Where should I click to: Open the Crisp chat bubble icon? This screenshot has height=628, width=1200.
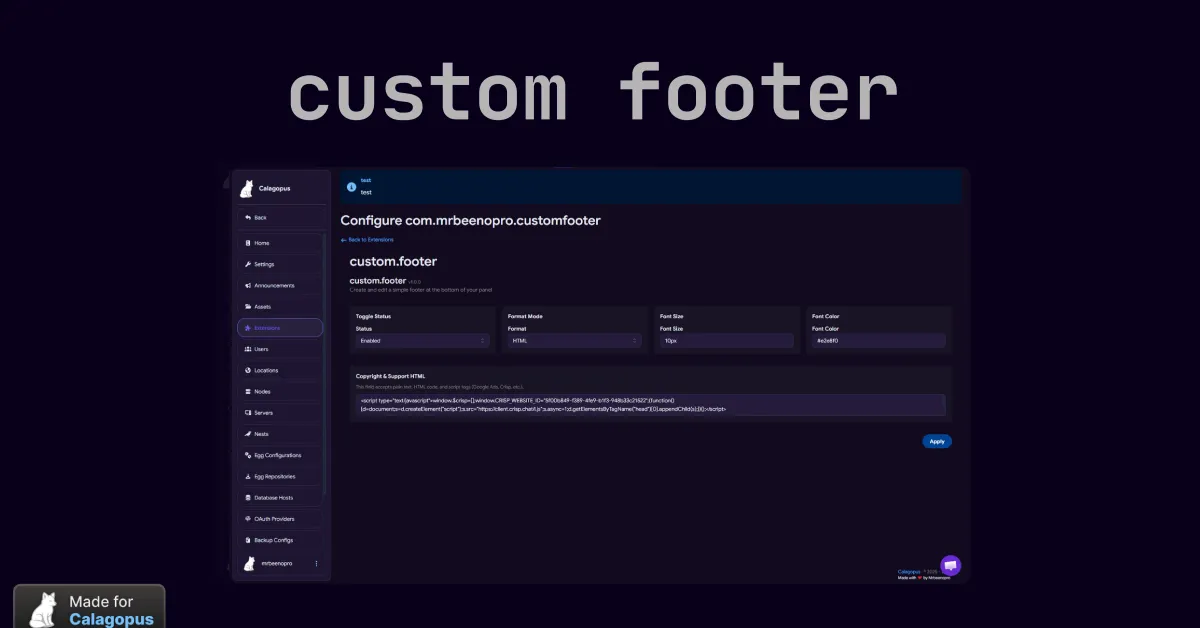[950, 565]
